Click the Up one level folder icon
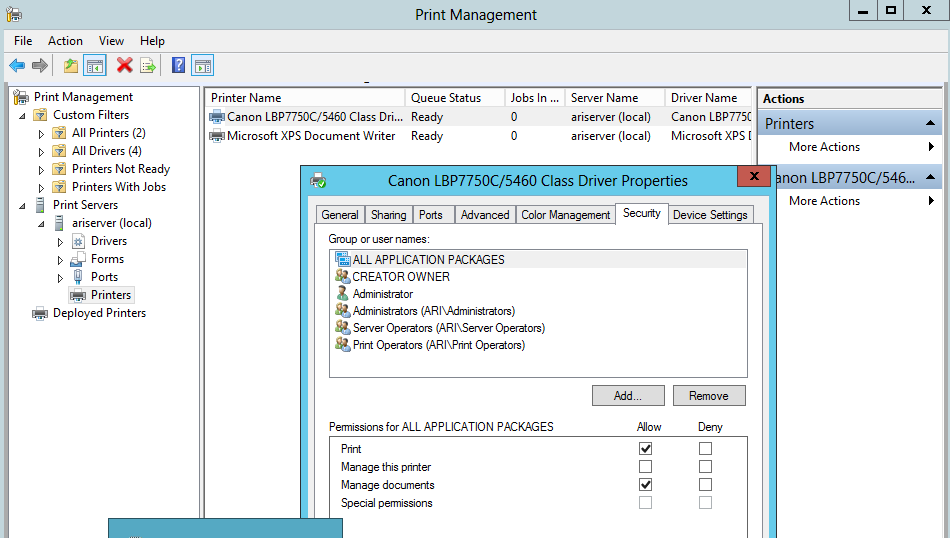950x538 pixels. [71, 65]
